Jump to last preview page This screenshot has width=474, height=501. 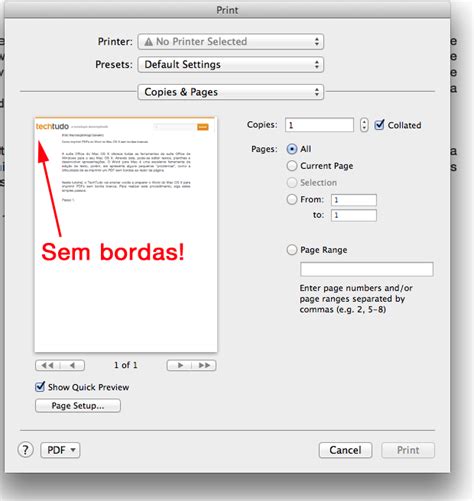click(x=204, y=365)
